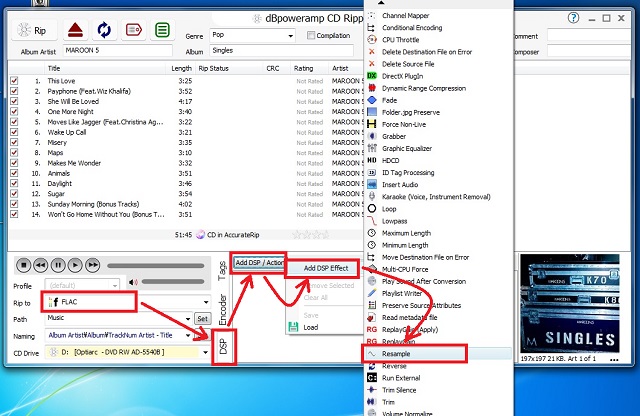Click the blue Refresh disc icon
This screenshot has height=416, width=640.
tap(104, 30)
